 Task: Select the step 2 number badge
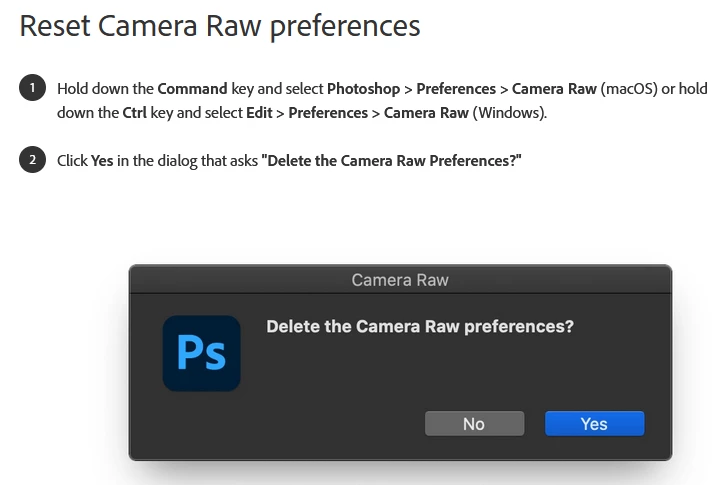tap(32, 160)
